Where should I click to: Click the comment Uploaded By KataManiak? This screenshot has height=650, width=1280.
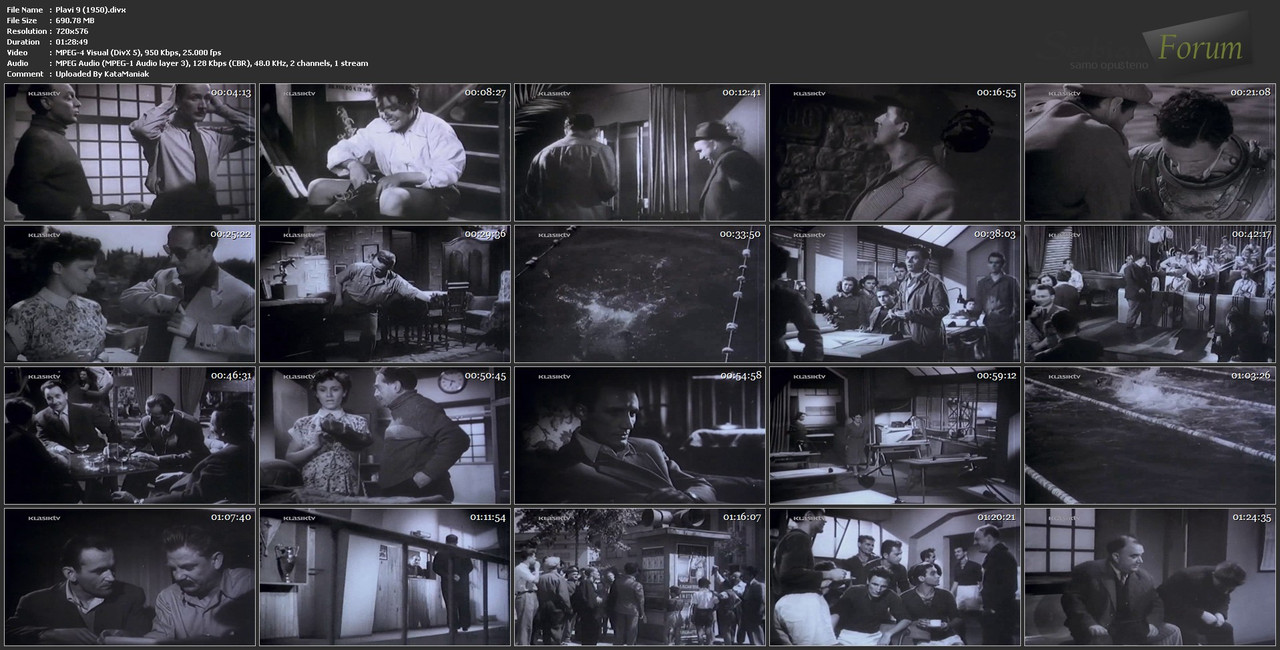click(102, 74)
